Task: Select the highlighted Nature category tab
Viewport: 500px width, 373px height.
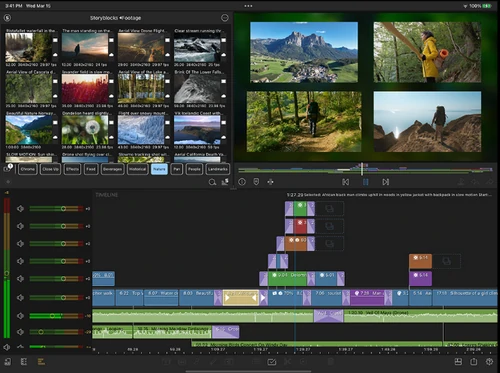Action: point(159,169)
